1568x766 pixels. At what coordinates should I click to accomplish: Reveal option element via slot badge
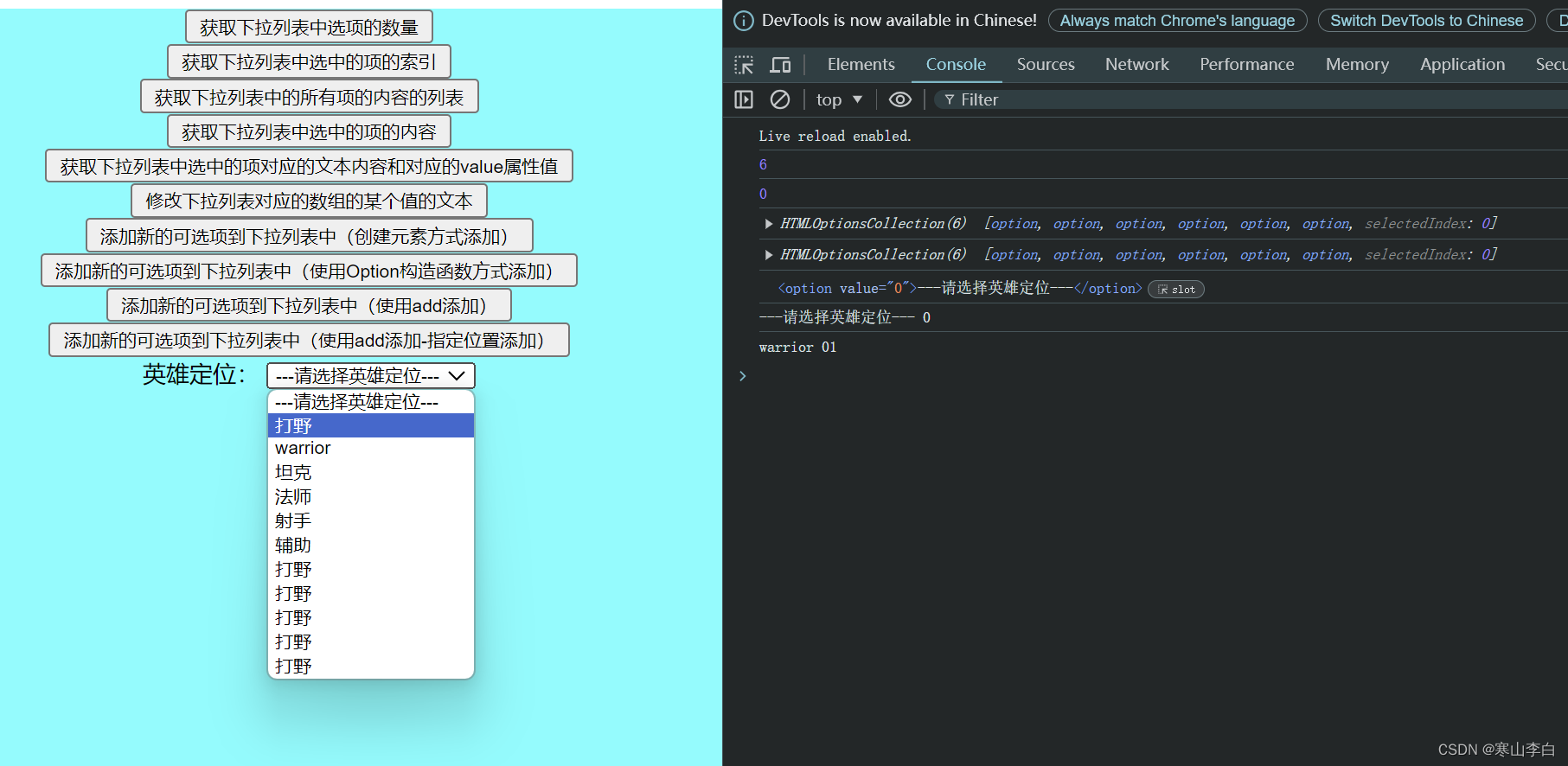coord(1176,290)
